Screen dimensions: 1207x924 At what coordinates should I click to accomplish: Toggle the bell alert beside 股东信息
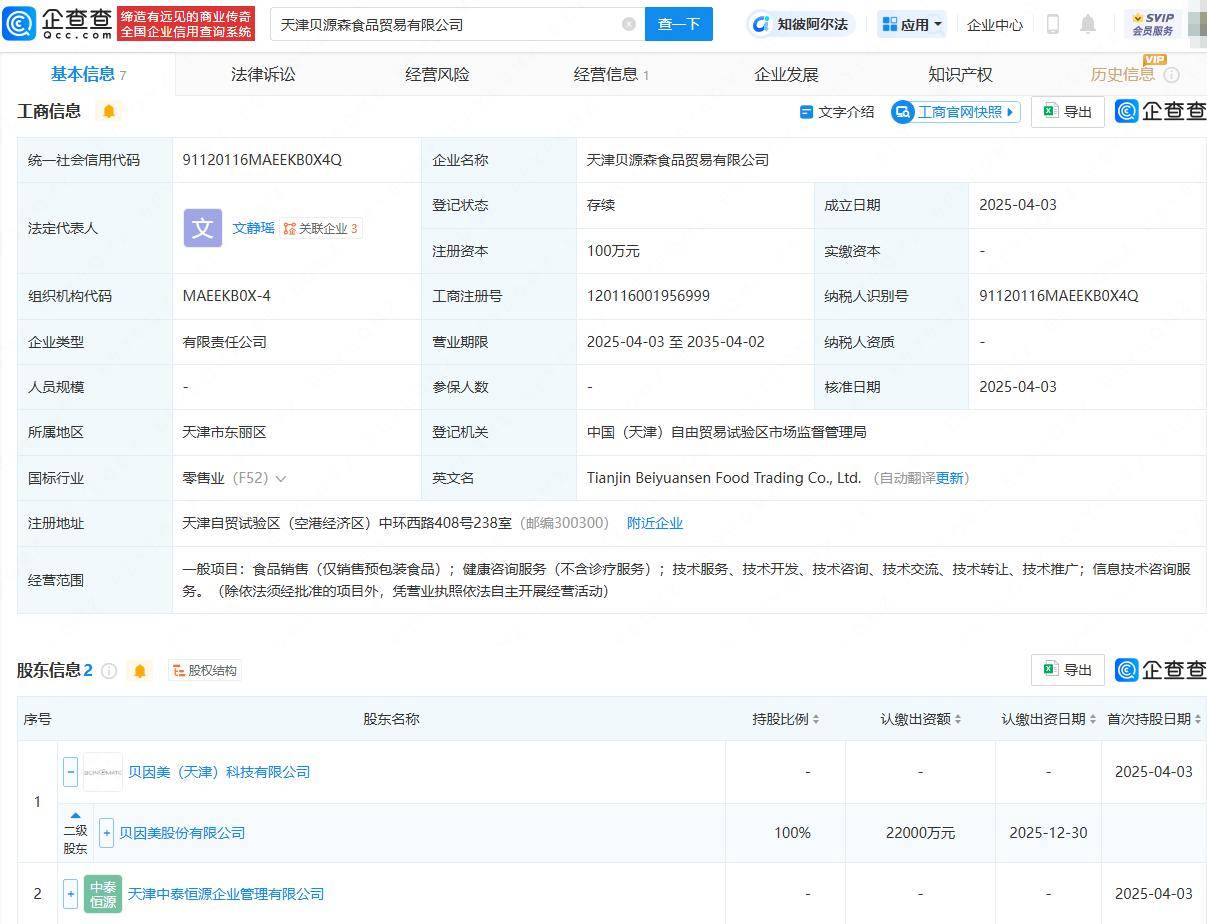click(x=140, y=671)
